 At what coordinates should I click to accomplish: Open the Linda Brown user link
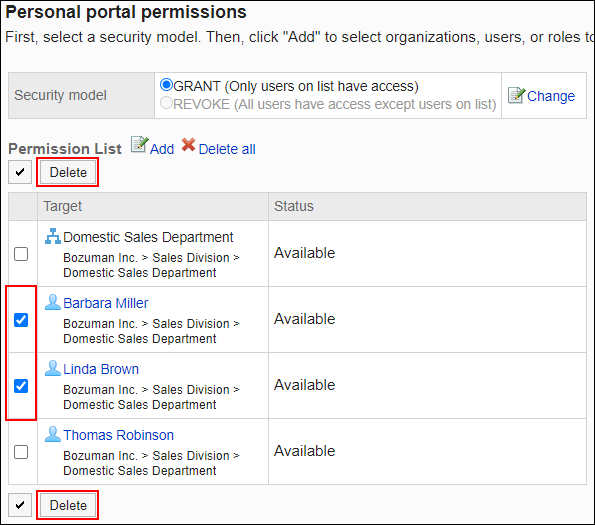pos(101,369)
